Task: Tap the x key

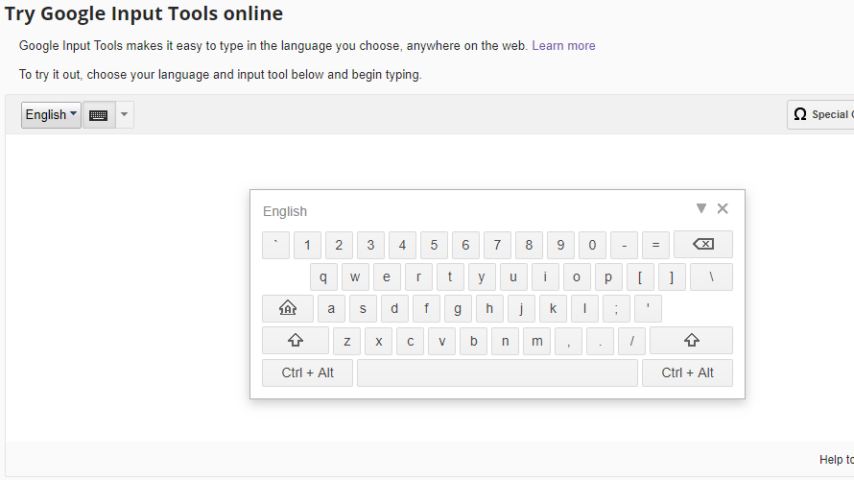Action: [x=379, y=341]
